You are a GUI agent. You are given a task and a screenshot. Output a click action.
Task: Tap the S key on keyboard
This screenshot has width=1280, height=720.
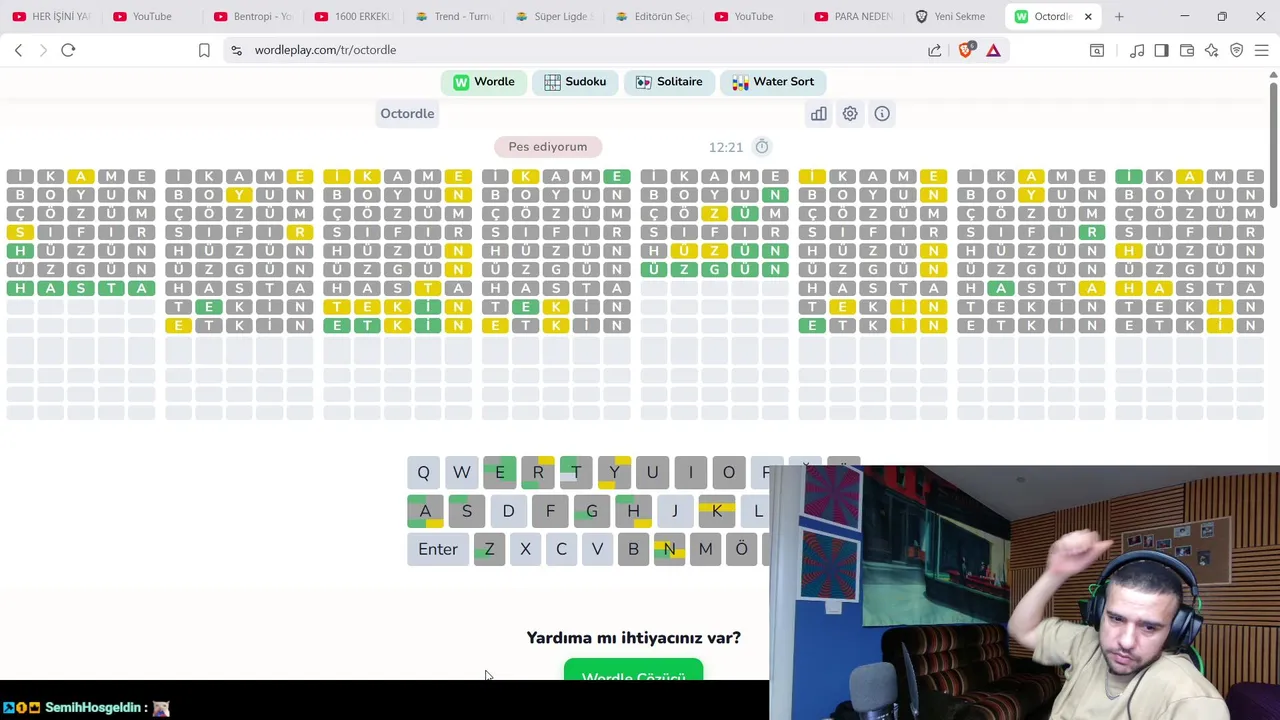click(x=467, y=511)
